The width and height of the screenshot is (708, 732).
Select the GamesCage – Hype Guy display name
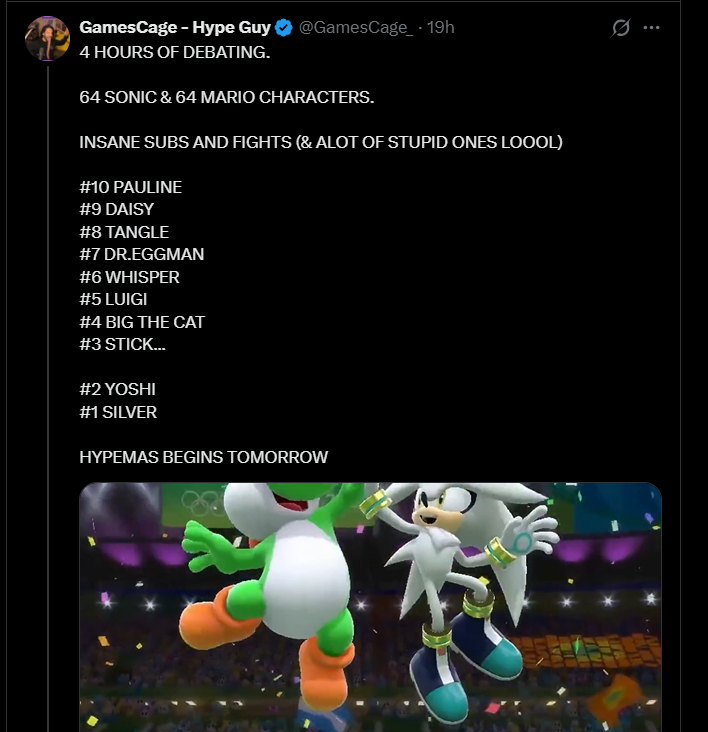[x=175, y=28]
